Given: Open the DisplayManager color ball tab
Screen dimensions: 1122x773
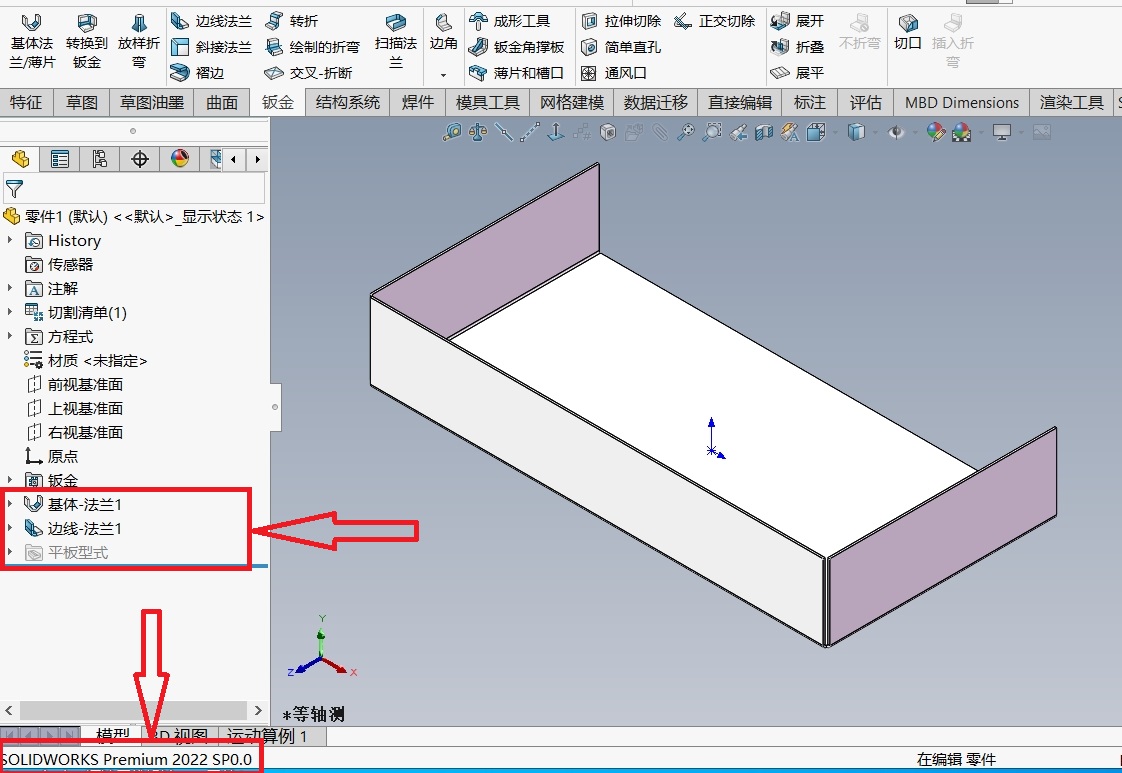Looking at the screenshot, I should [180, 159].
